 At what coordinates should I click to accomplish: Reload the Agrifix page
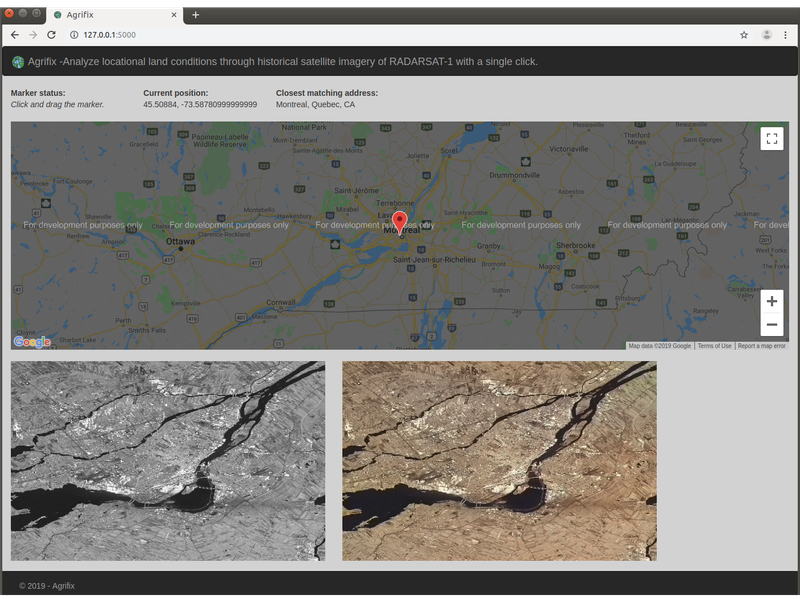[52, 34]
